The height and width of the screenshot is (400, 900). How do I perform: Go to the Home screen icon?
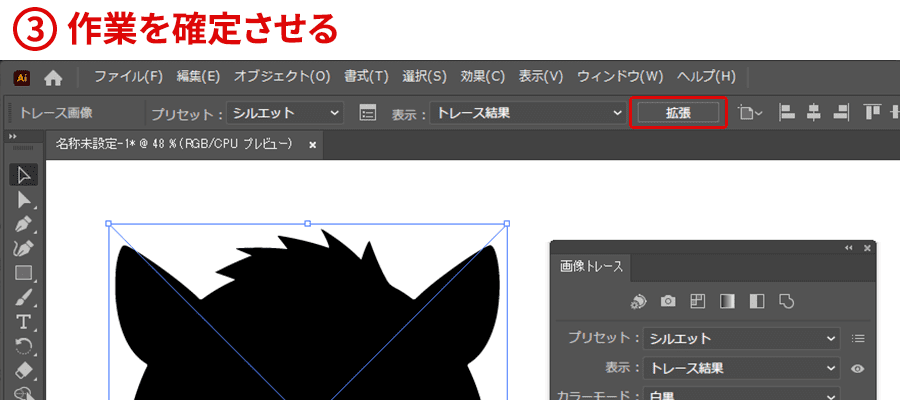[x=53, y=77]
